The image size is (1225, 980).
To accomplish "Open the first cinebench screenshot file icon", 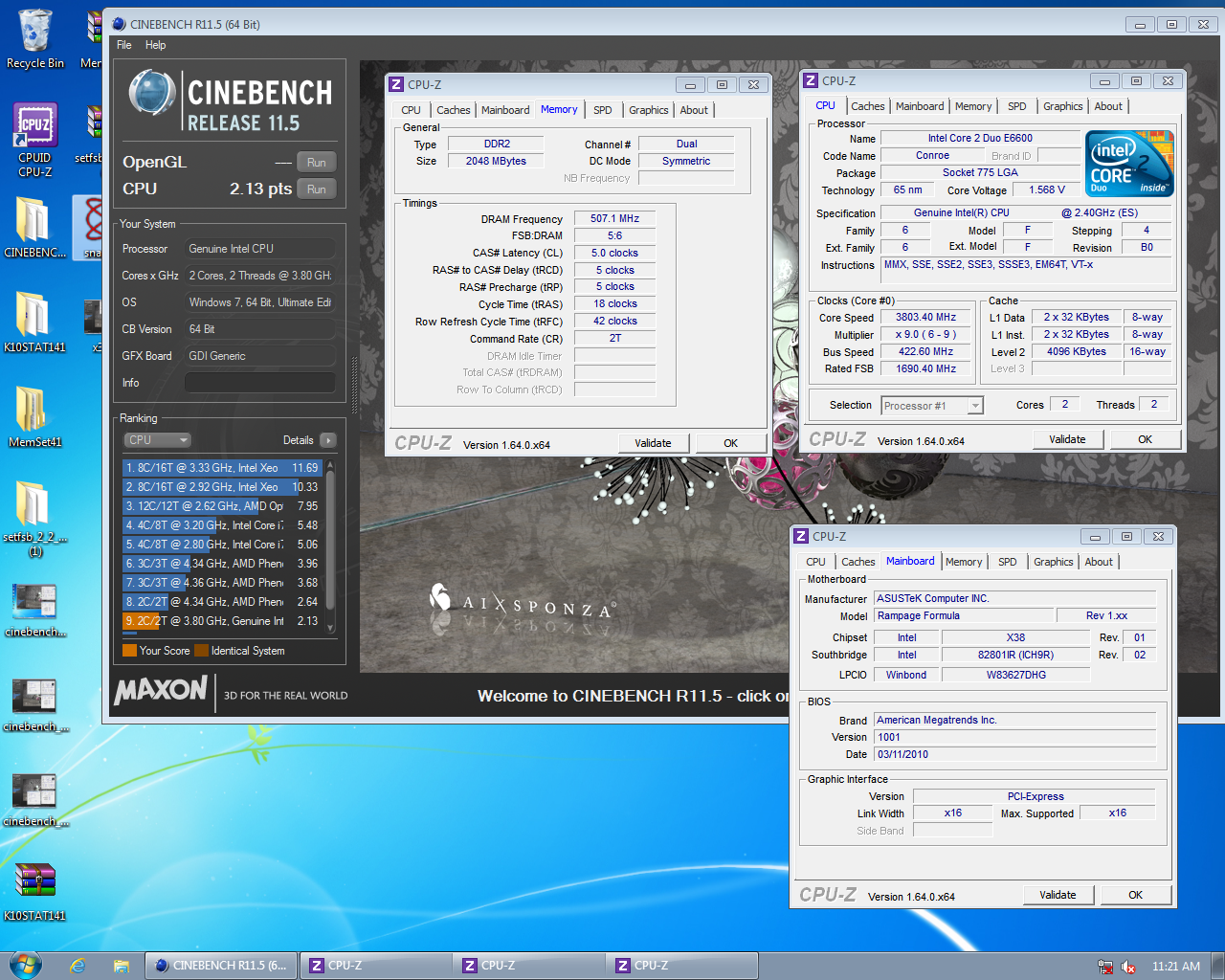I will coord(34,611).
